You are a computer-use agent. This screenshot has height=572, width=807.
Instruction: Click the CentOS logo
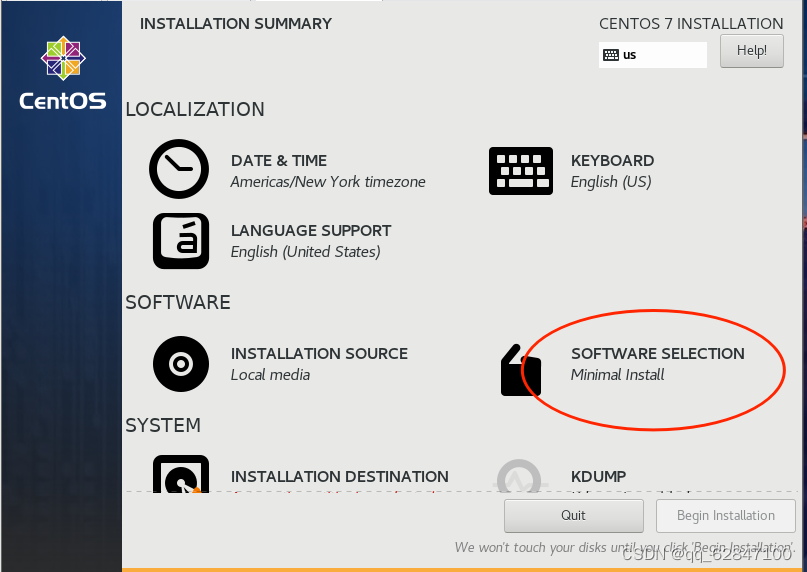(63, 73)
